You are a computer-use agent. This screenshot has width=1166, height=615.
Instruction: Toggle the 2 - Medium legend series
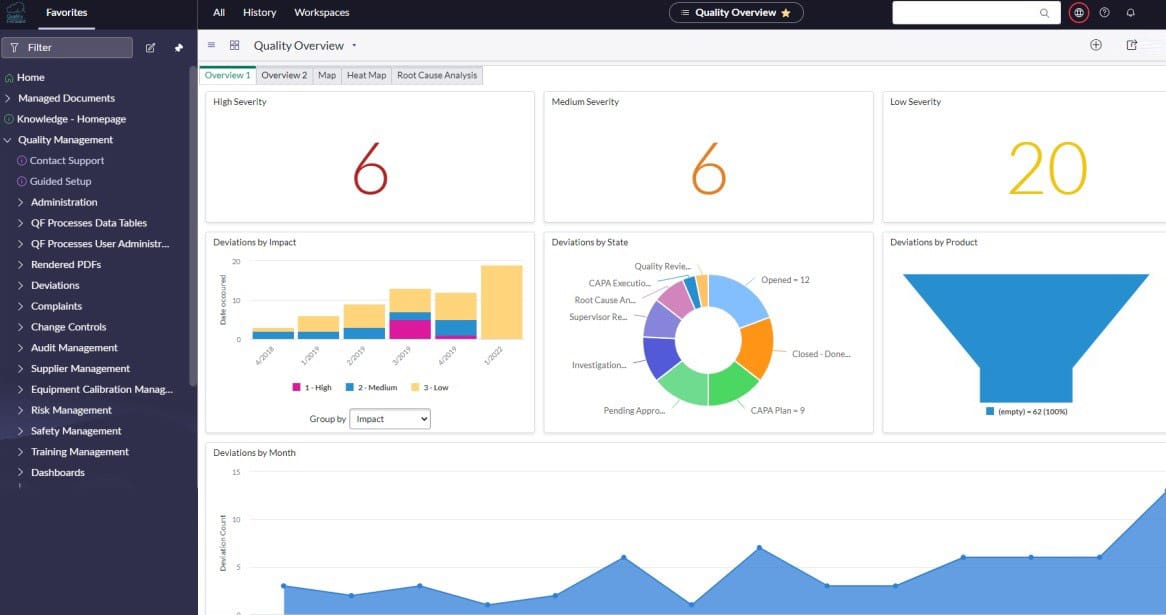tap(372, 387)
